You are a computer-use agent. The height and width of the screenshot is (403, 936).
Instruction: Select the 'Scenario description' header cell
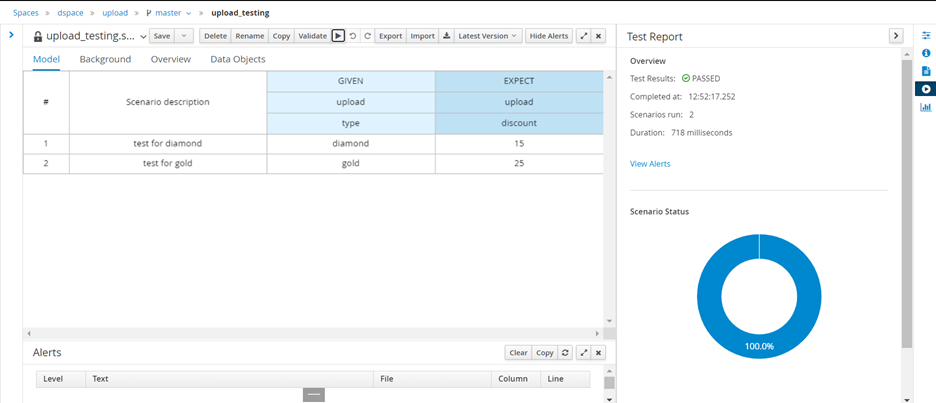168,102
